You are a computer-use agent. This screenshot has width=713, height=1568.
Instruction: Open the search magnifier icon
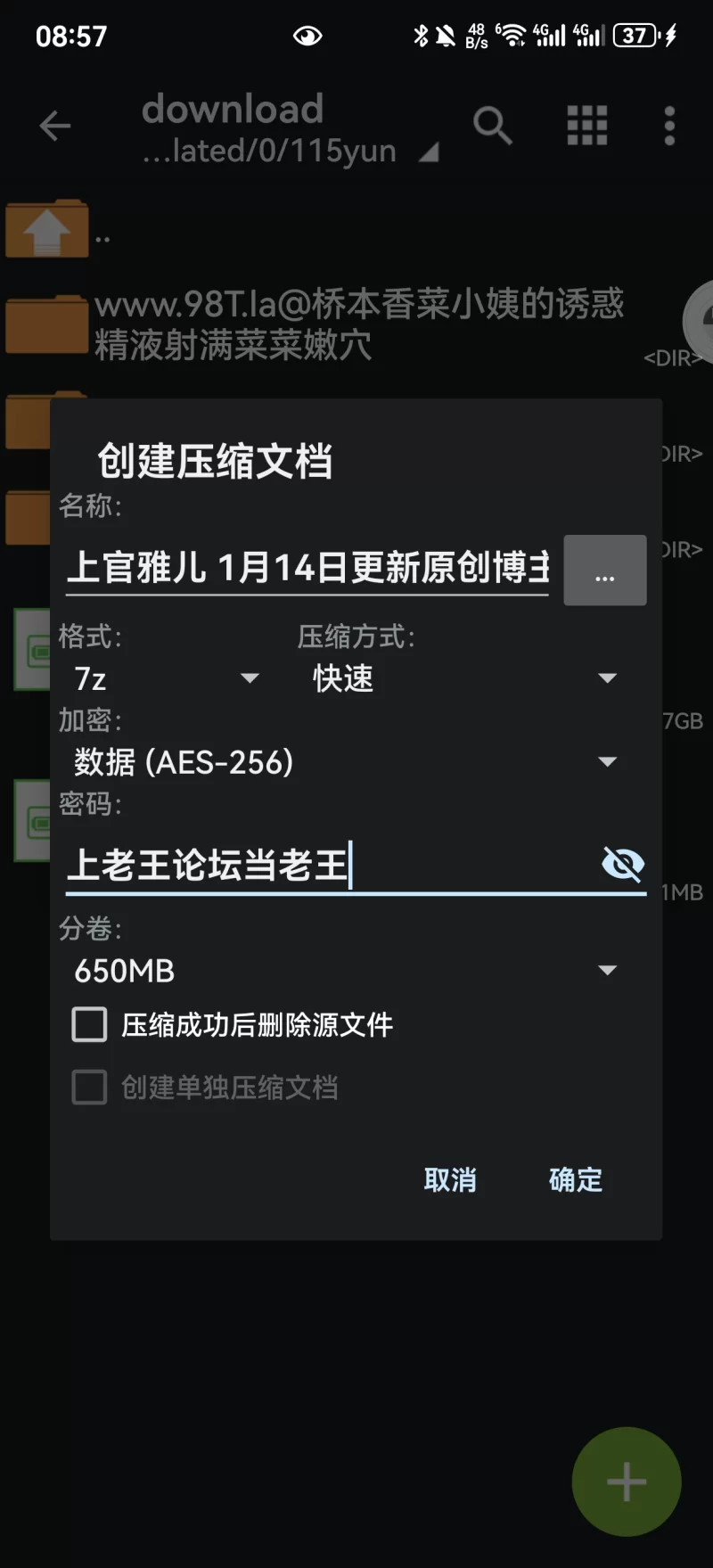click(x=493, y=126)
